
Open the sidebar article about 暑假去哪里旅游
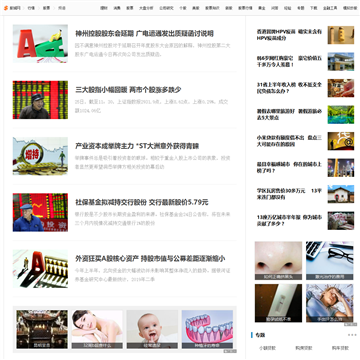click(x=289, y=114)
